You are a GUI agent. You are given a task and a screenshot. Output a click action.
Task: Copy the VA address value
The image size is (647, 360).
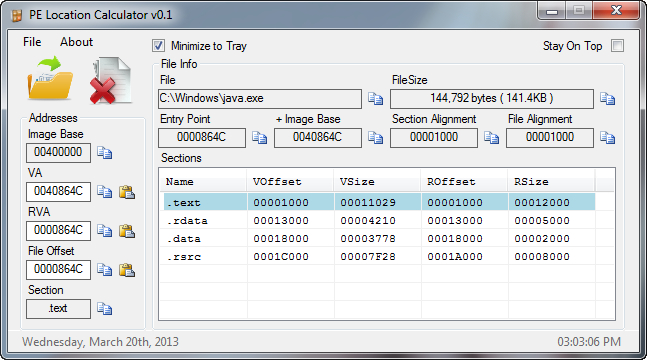104,192
